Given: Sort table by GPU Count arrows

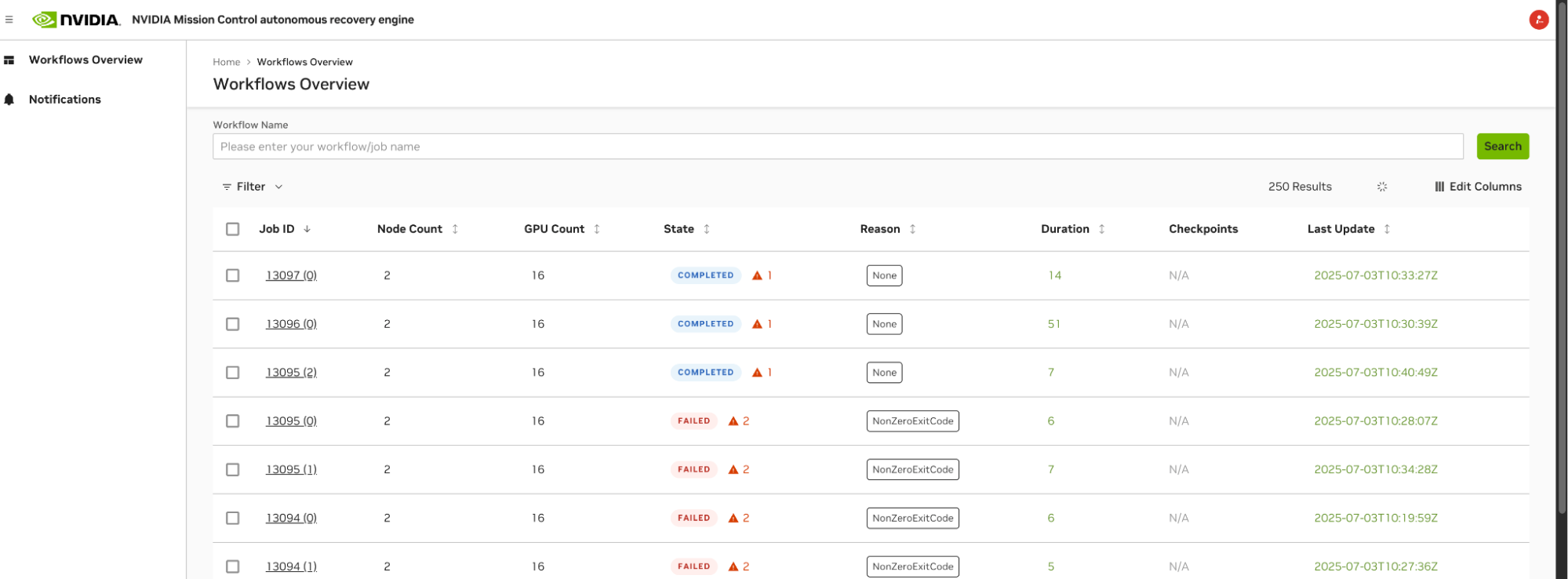Looking at the screenshot, I should tap(597, 229).
